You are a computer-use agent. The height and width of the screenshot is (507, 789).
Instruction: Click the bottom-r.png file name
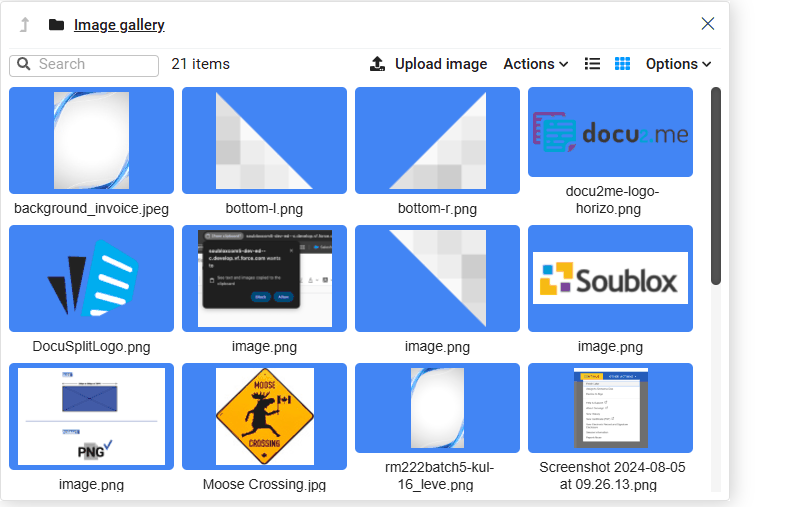[x=437, y=208]
